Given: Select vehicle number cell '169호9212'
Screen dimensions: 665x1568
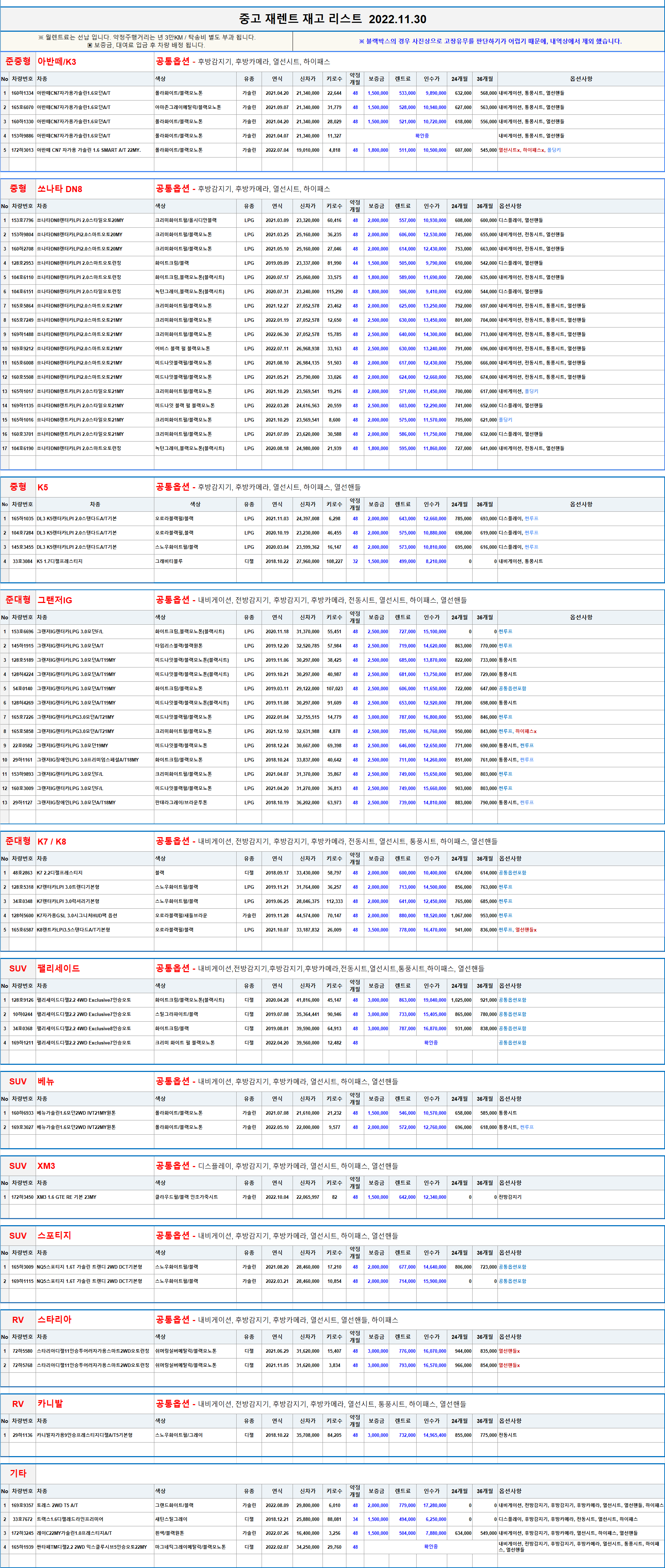Looking at the screenshot, I should pos(22,349).
